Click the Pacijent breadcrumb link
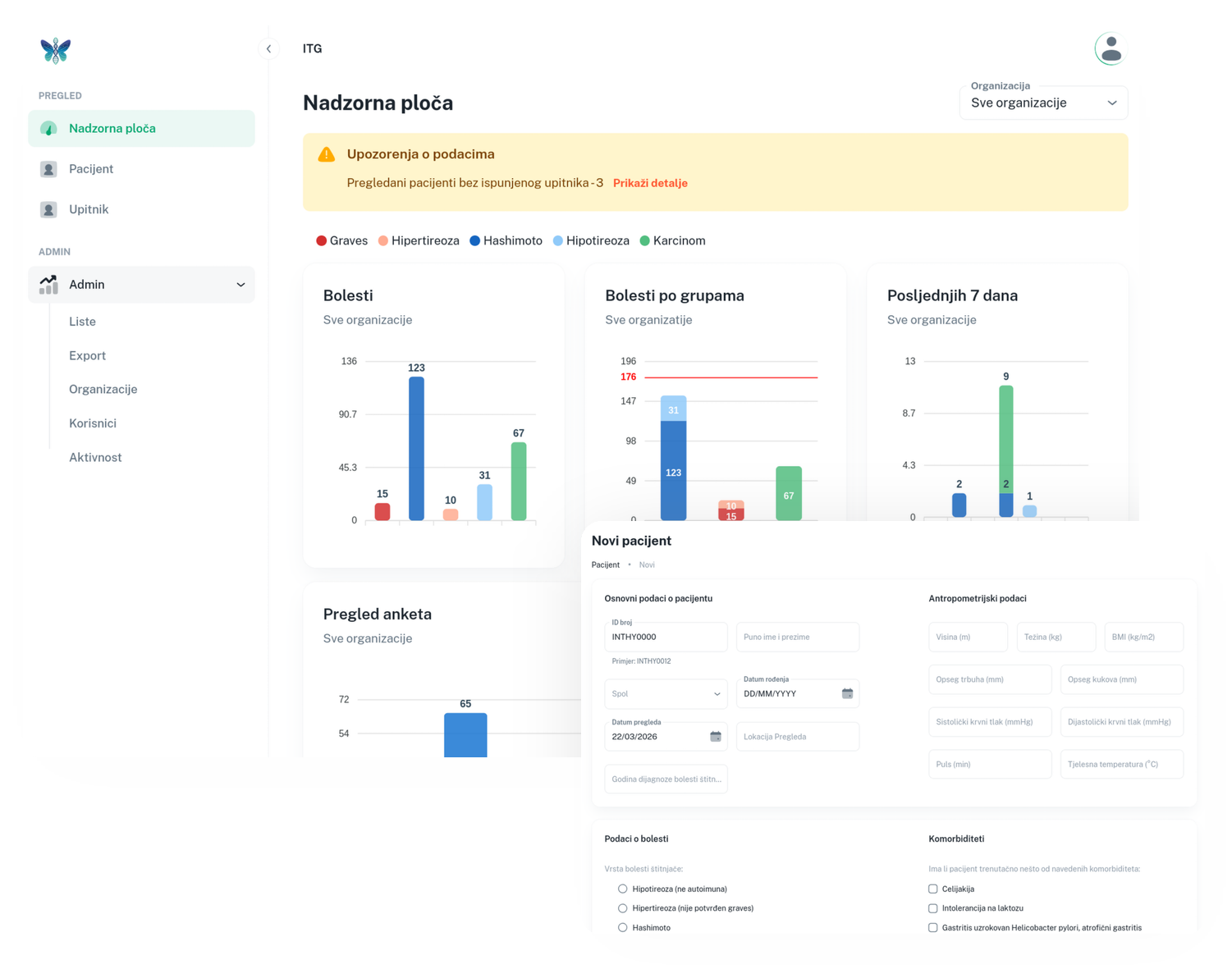The image size is (1232, 969). [x=605, y=565]
